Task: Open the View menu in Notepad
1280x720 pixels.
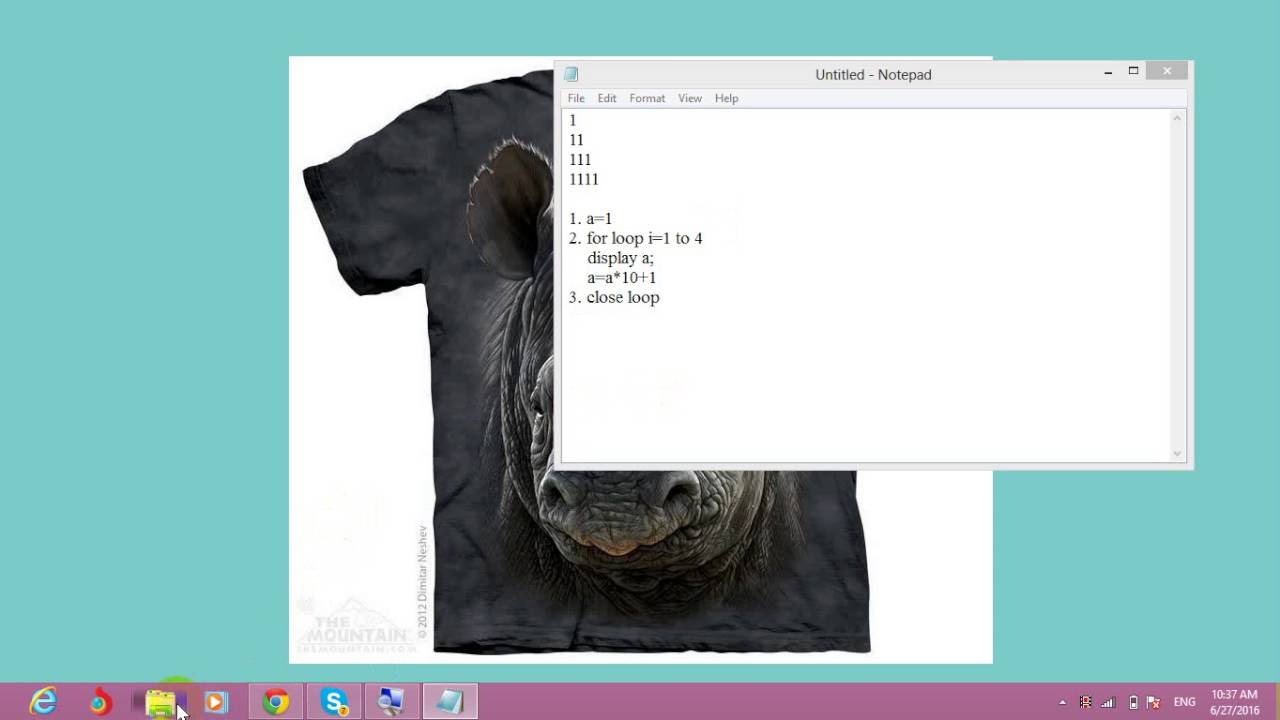Action: pyautogui.click(x=690, y=98)
